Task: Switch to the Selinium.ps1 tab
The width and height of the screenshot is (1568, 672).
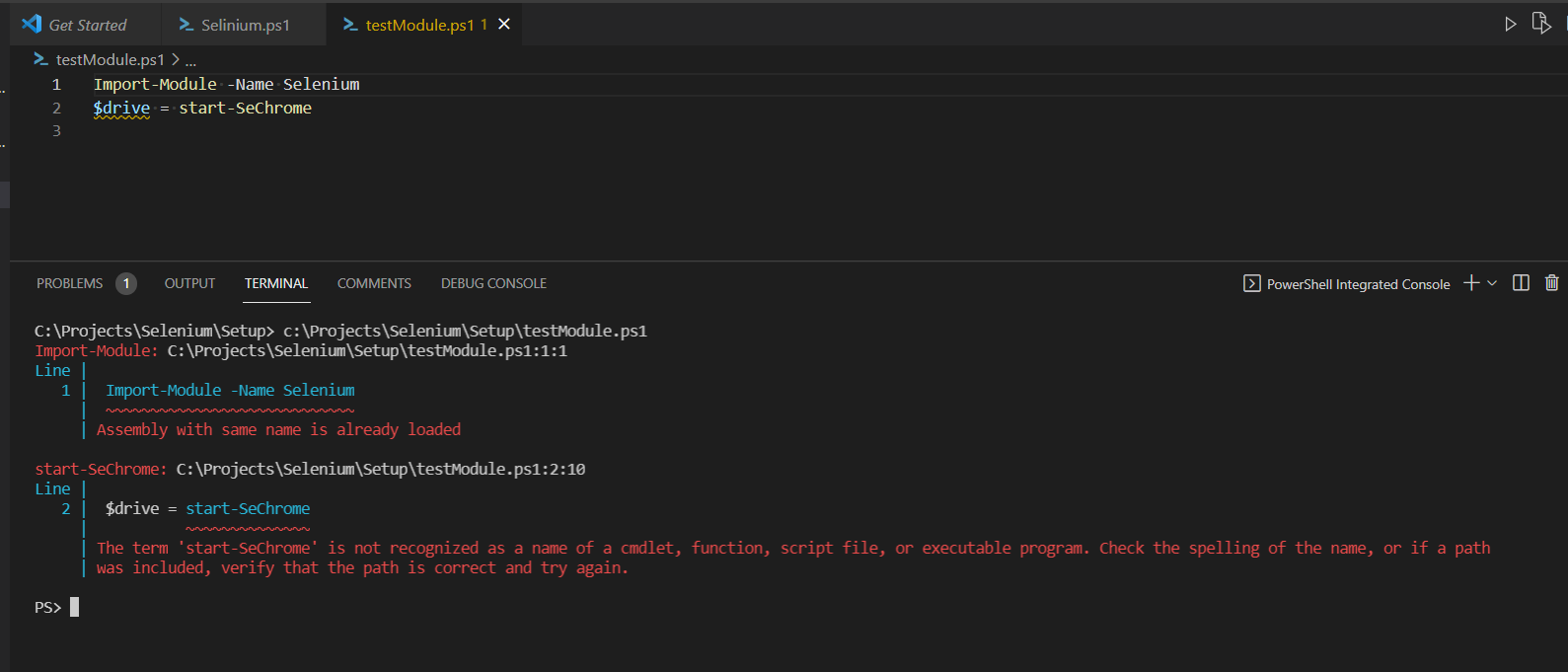Action: coord(245,25)
